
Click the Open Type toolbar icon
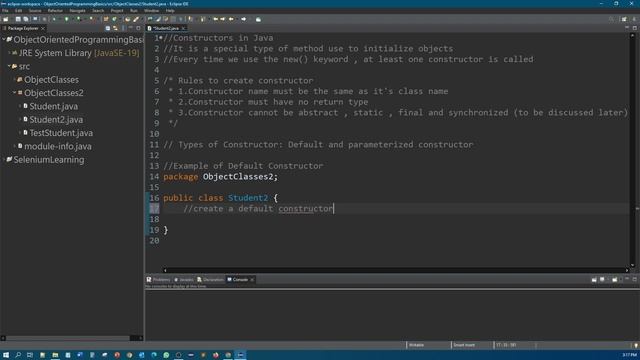click(x=127, y=19)
